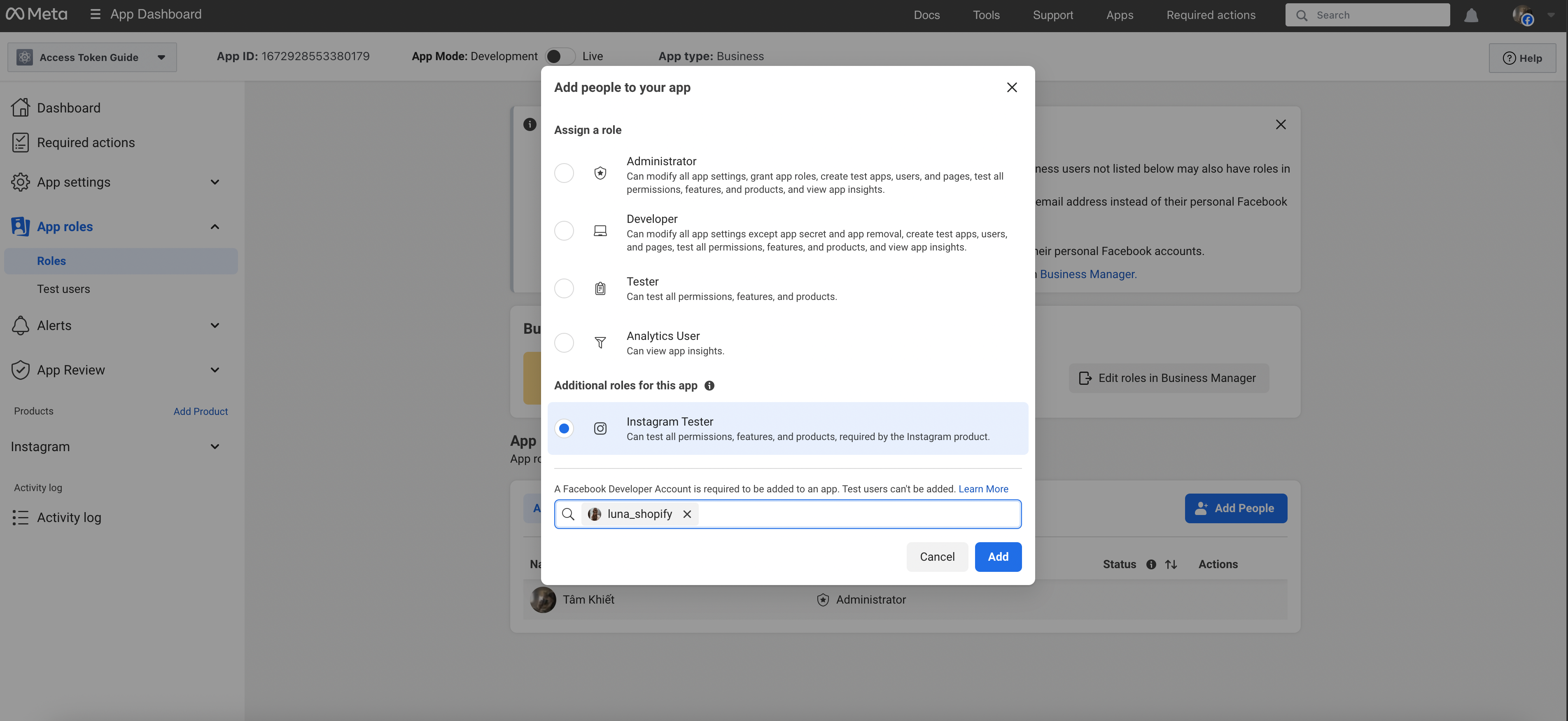This screenshot has width=1568, height=721.
Task: Select the Administrator role radio button
Action: [564, 173]
